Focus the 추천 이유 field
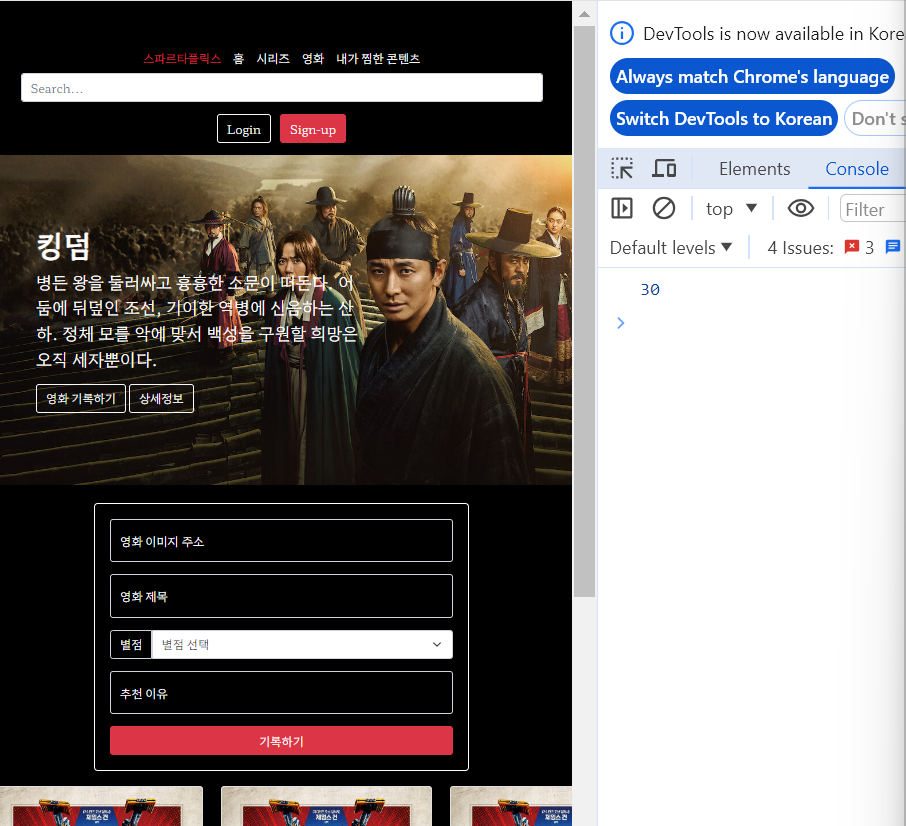The height and width of the screenshot is (826, 906). [x=281, y=693]
